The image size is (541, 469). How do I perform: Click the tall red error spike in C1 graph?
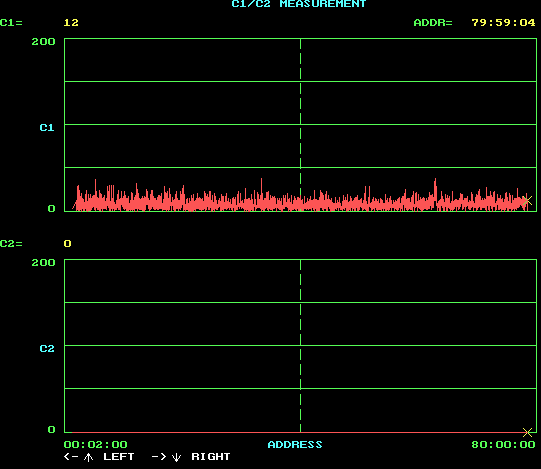(435, 193)
